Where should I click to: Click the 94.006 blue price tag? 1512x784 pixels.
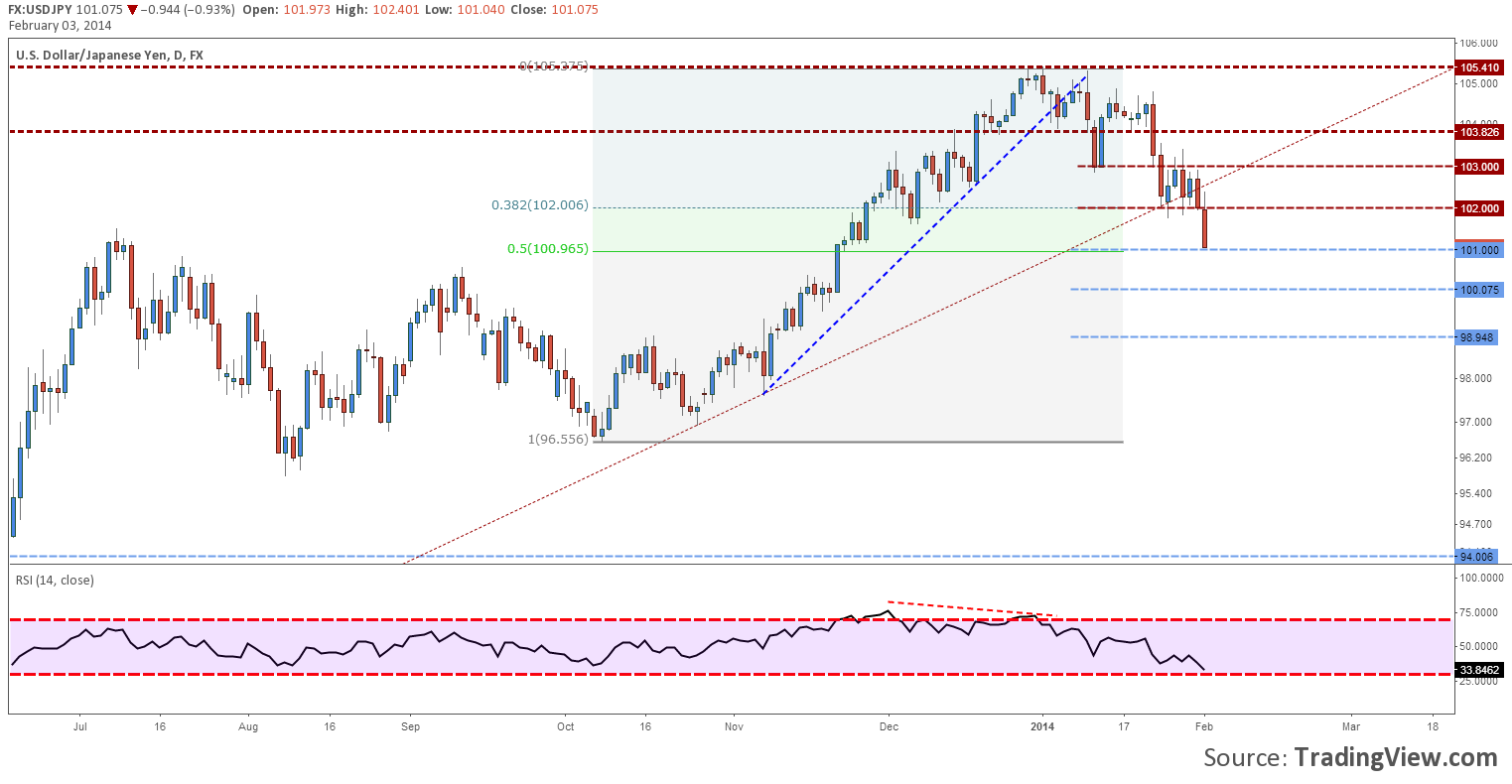1478,557
